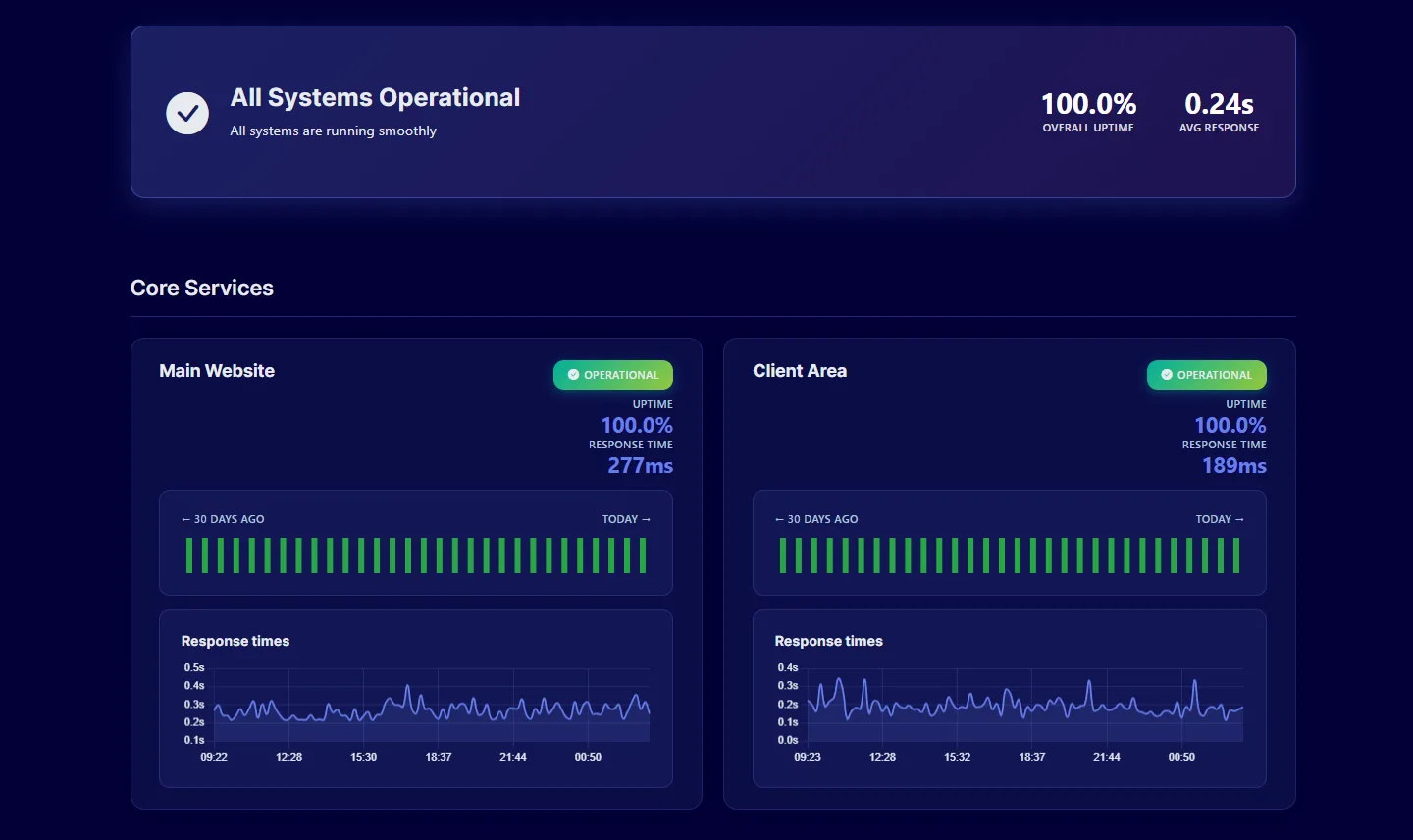Click the check icon in Client Area badge
Image resolution: width=1413 pixels, height=840 pixels.
1167,375
